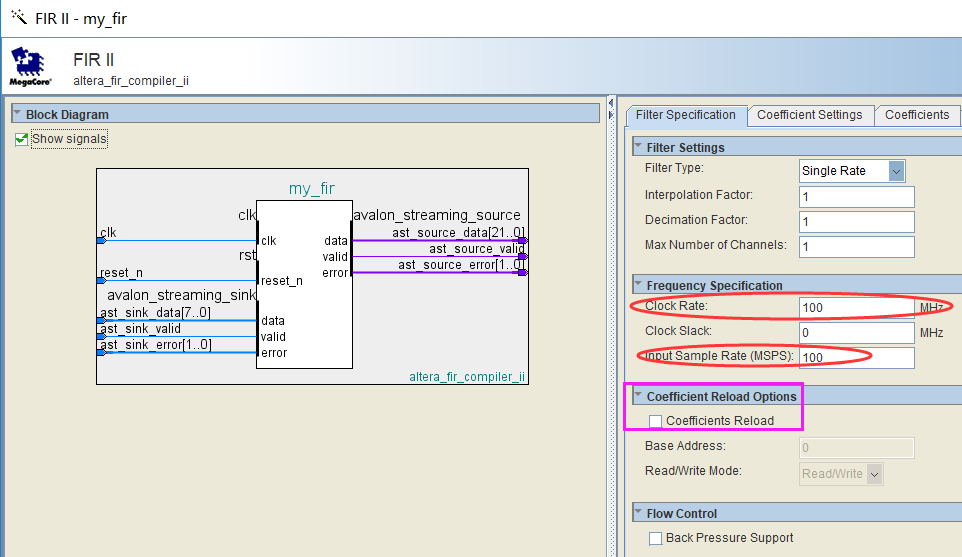Collapse the Block Diagram panel
The image size is (962, 557).
click(17, 113)
